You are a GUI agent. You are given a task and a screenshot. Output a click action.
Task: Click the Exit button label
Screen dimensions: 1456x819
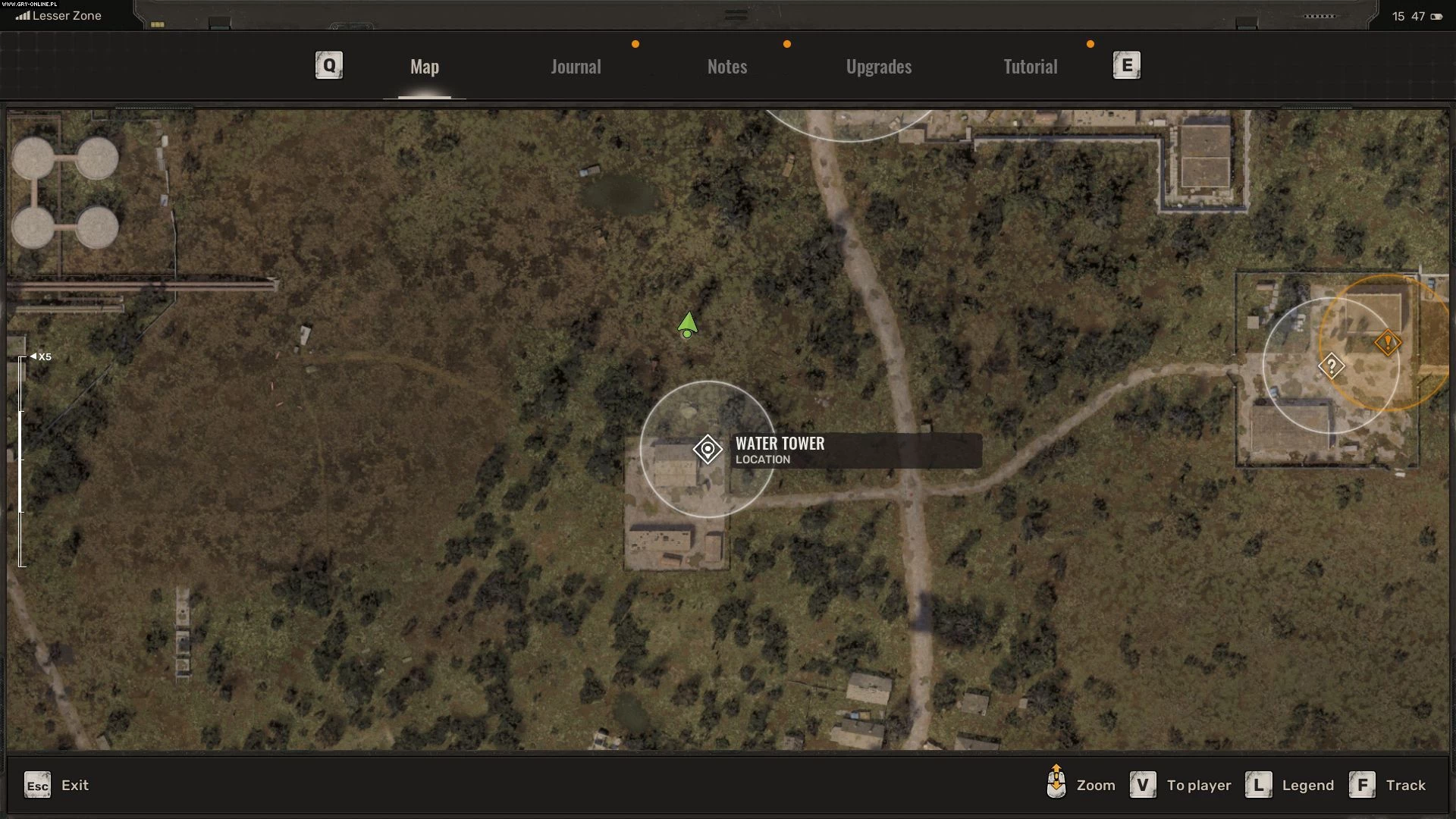(x=75, y=786)
